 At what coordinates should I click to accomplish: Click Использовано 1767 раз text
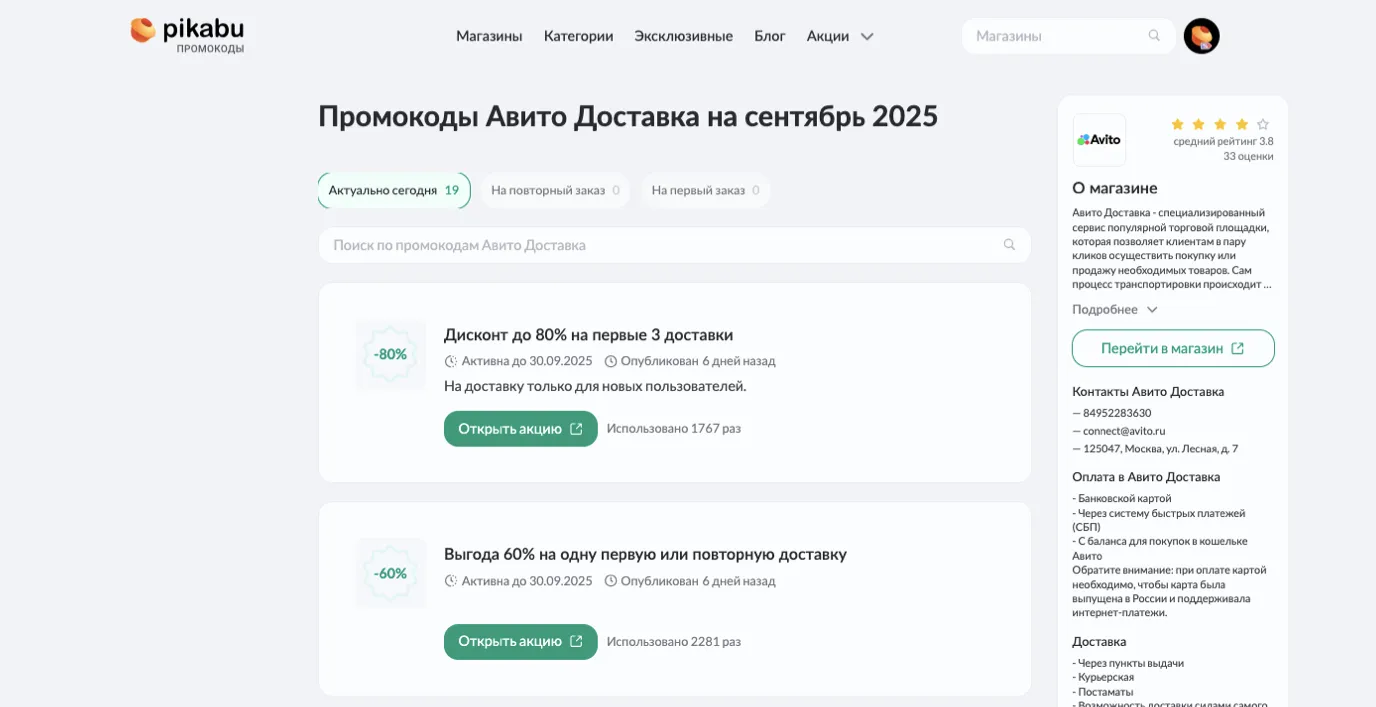[x=674, y=429]
